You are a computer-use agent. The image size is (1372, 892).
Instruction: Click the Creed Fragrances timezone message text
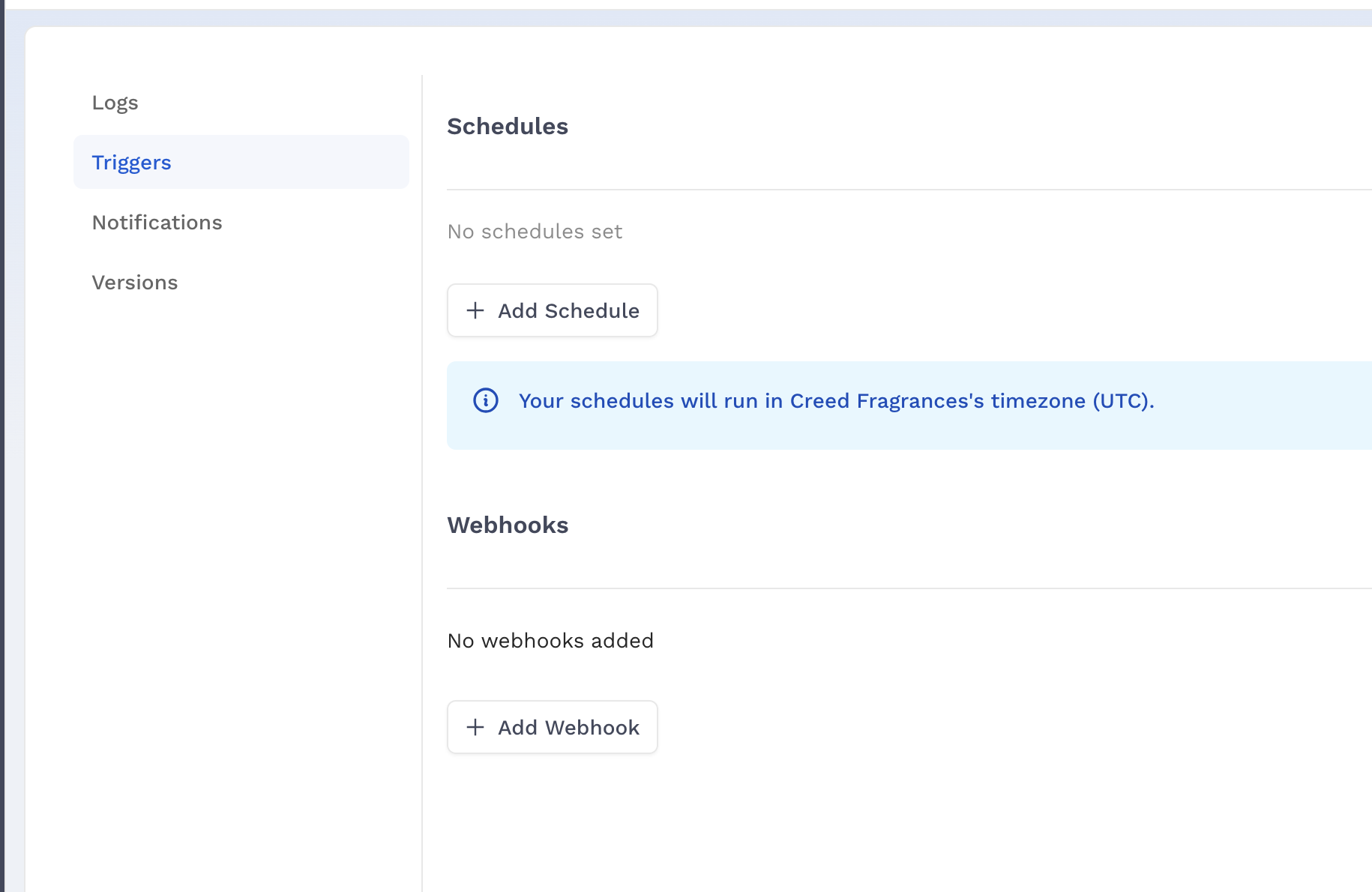[x=836, y=402]
